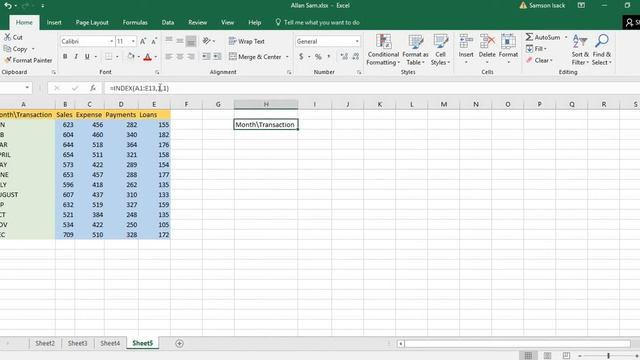
Task: Align text to the middle
Action: [180, 41]
